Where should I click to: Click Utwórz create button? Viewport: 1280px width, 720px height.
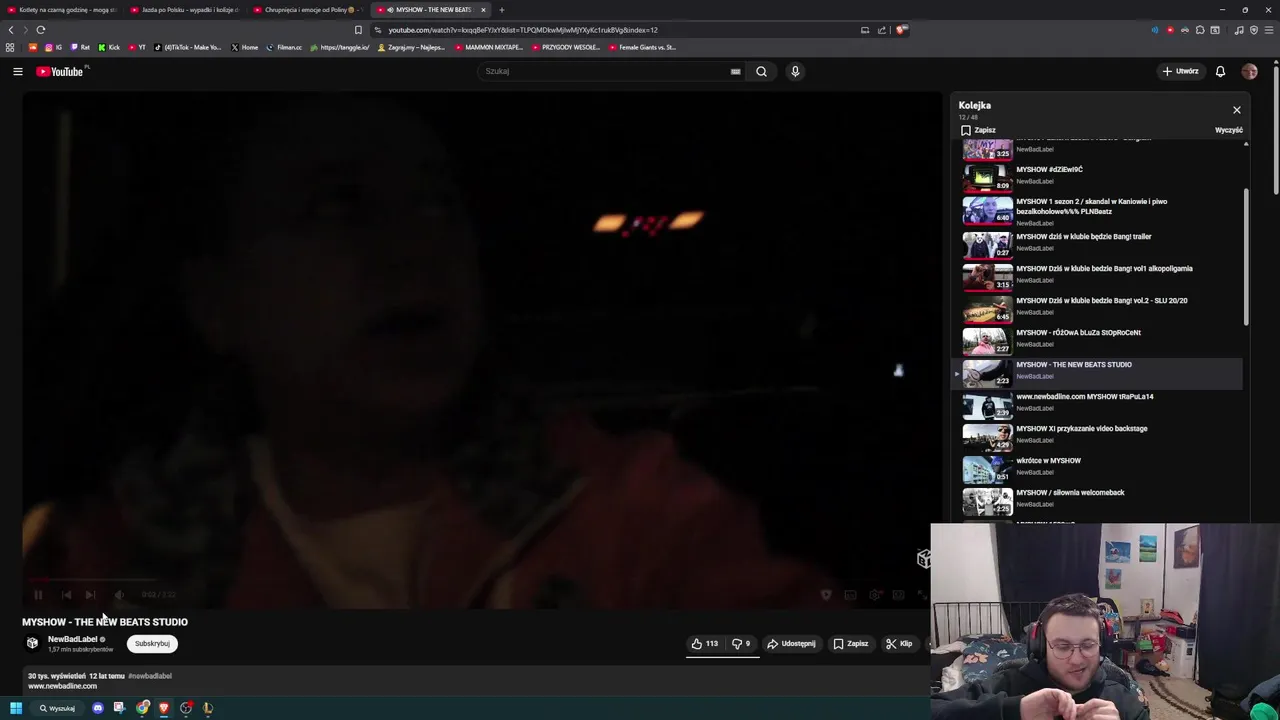1181,71
